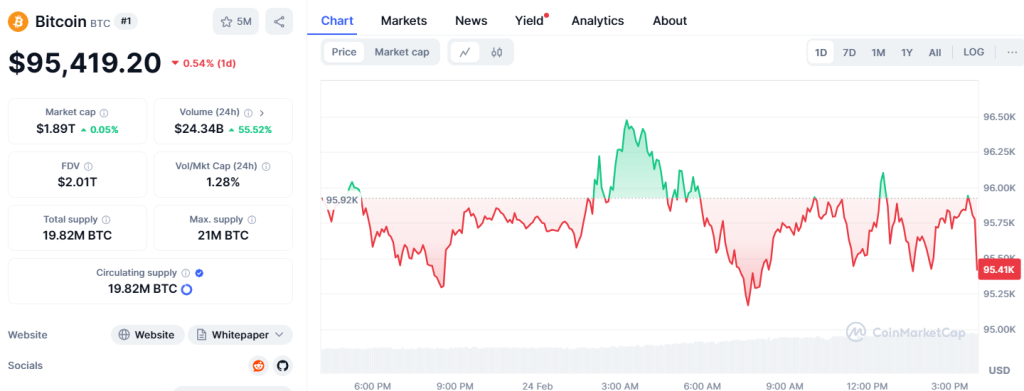This screenshot has height=391, width=1024.
Task: Open the GitHub social icon
Action: pos(282,366)
